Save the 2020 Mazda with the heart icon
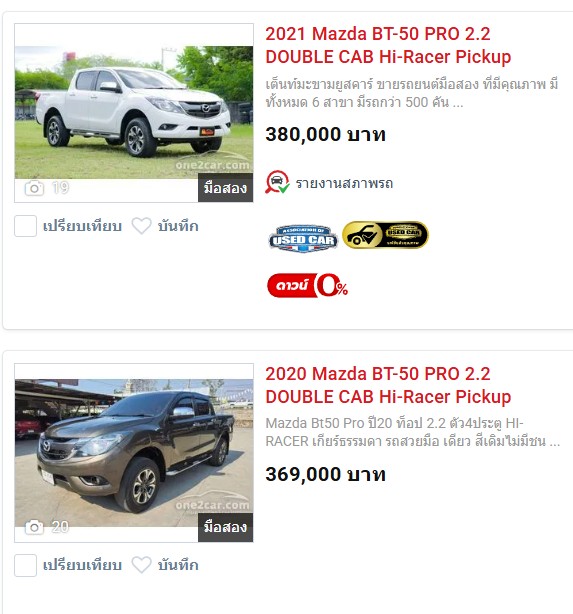The width and height of the screenshot is (573, 614). tap(141, 565)
